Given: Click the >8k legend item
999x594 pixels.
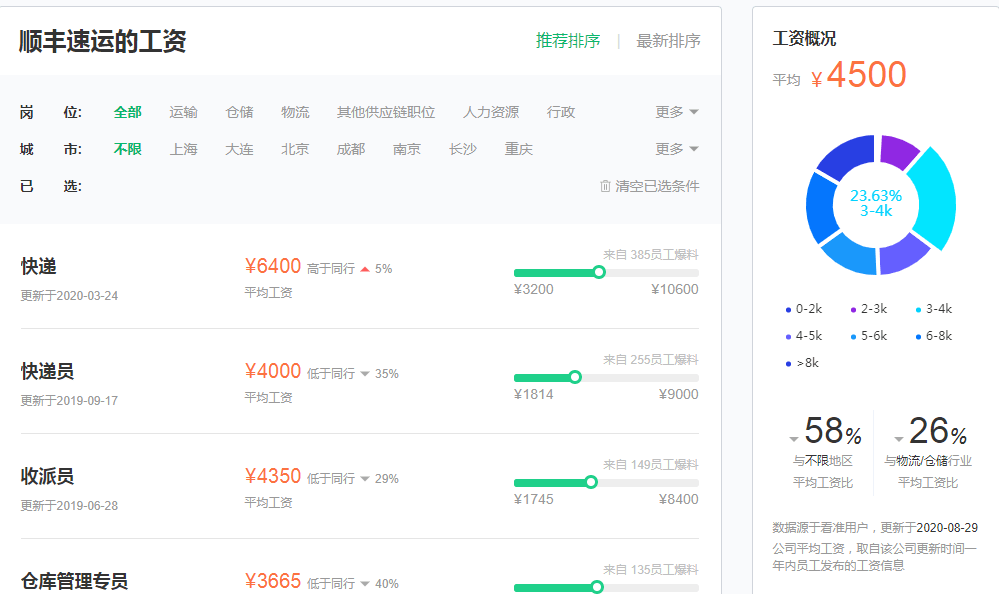Looking at the screenshot, I should (803, 363).
